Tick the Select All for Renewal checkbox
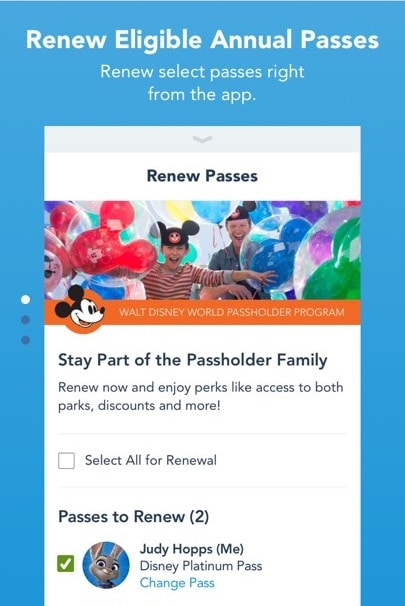 (66, 461)
